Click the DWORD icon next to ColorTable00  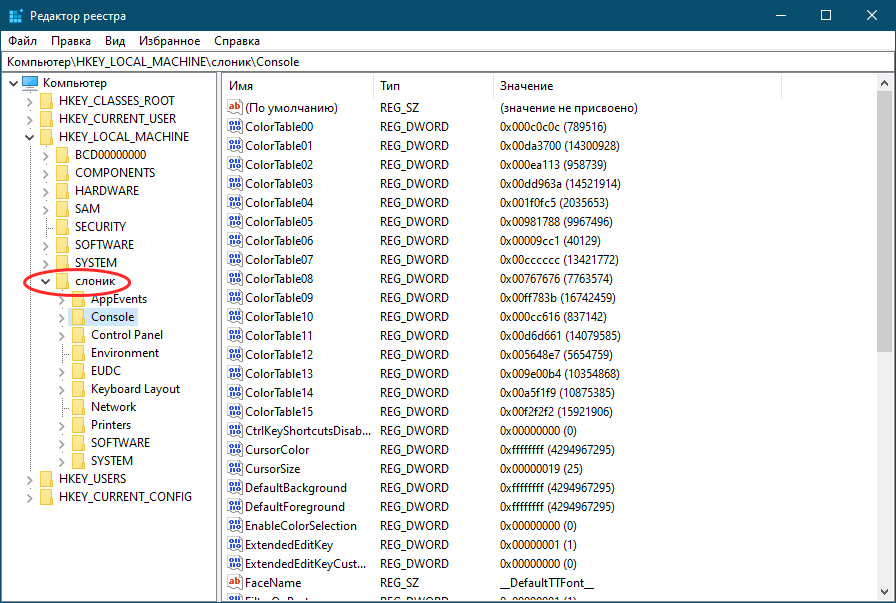[x=235, y=127]
